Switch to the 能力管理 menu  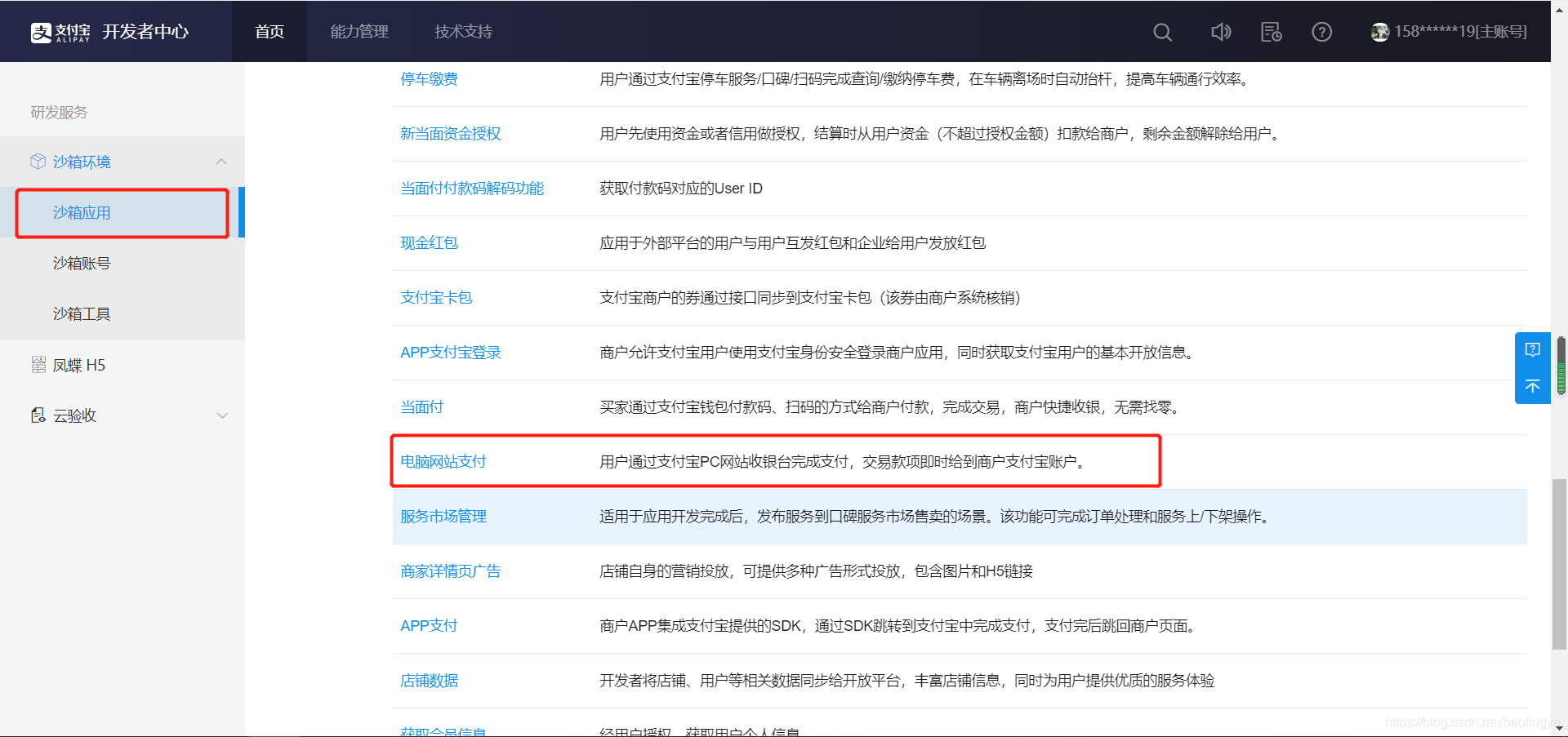pos(358,31)
